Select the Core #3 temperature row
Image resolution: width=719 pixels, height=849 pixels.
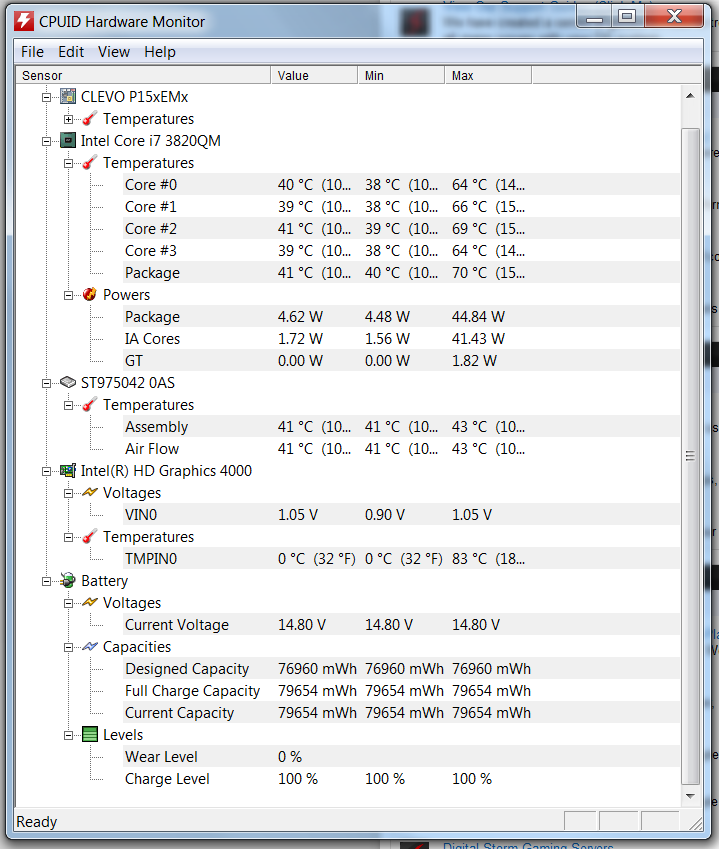[x=402, y=251]
